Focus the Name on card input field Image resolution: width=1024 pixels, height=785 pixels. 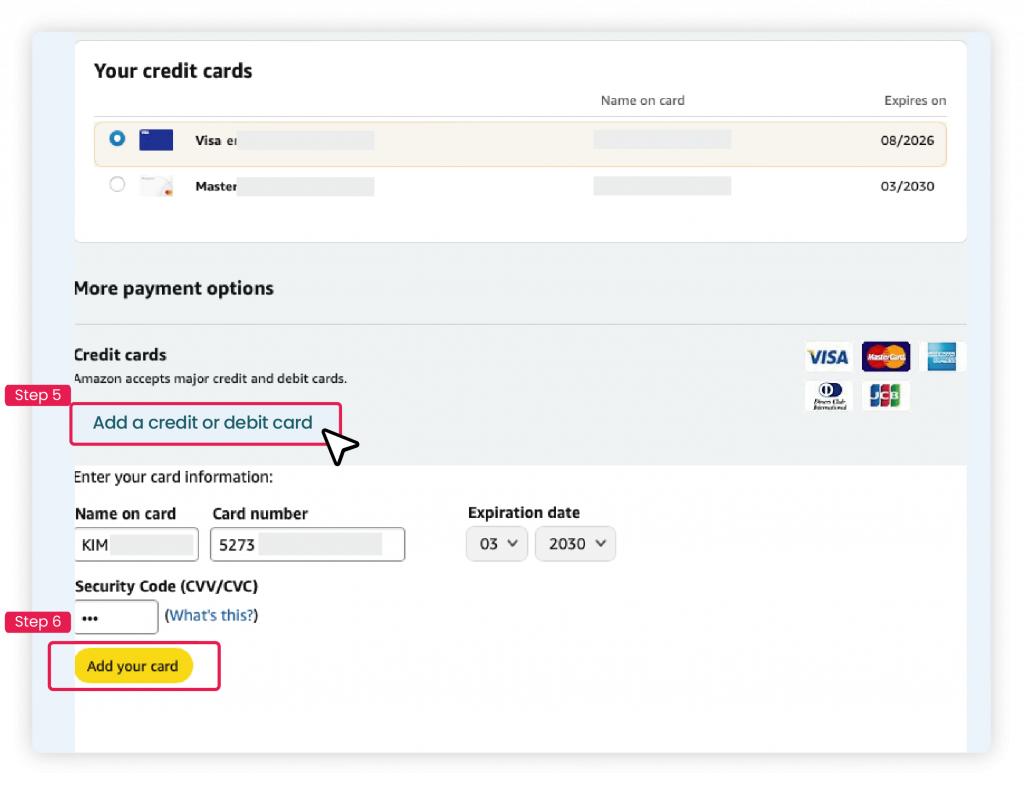136,544
